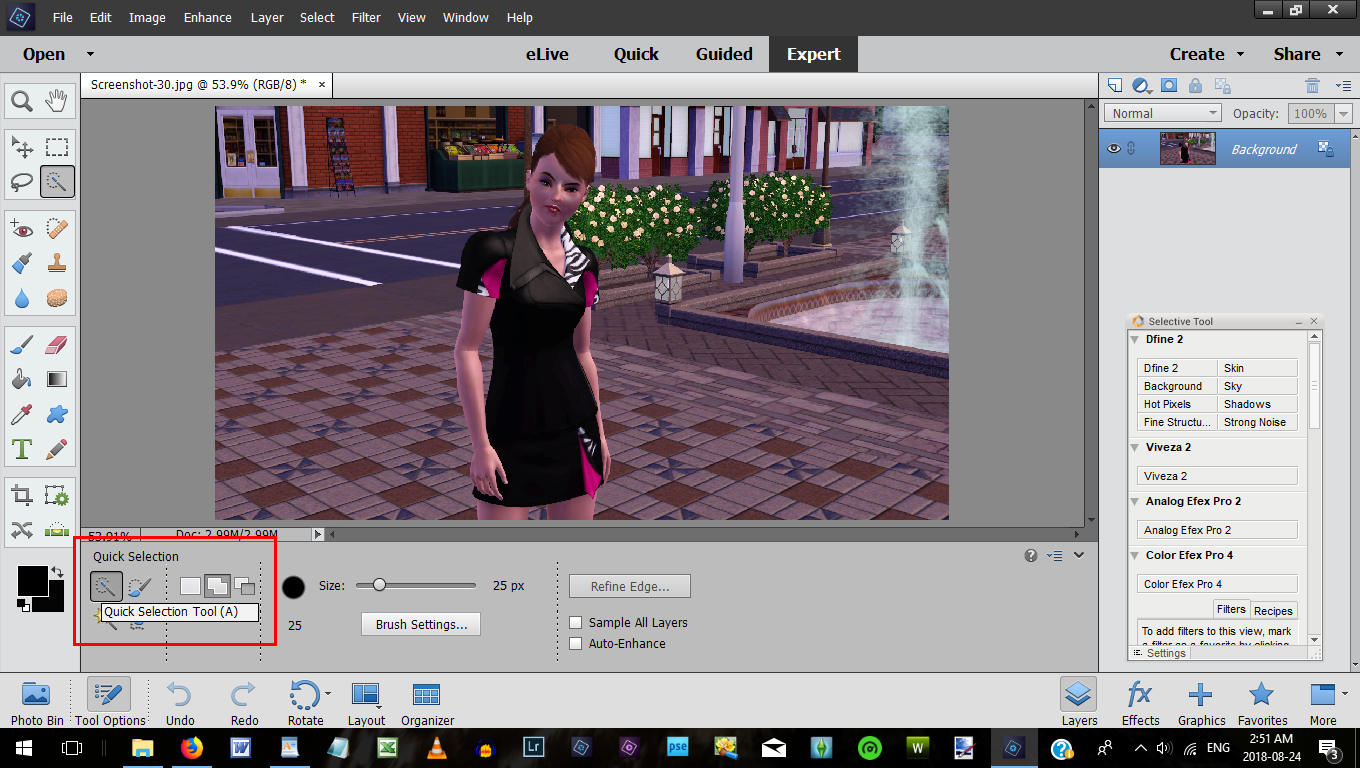Enable the Auto-Enhance checkbox
1360x768 pixels.
tap(576, 643)
